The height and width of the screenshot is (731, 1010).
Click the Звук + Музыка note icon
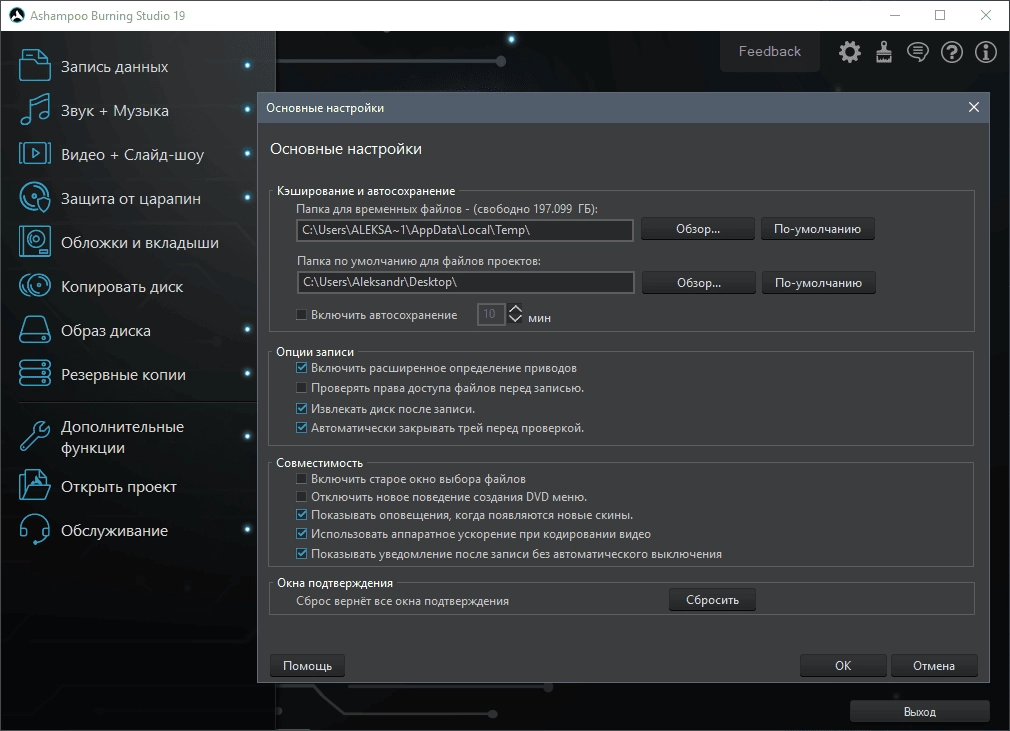click(35, 109)
